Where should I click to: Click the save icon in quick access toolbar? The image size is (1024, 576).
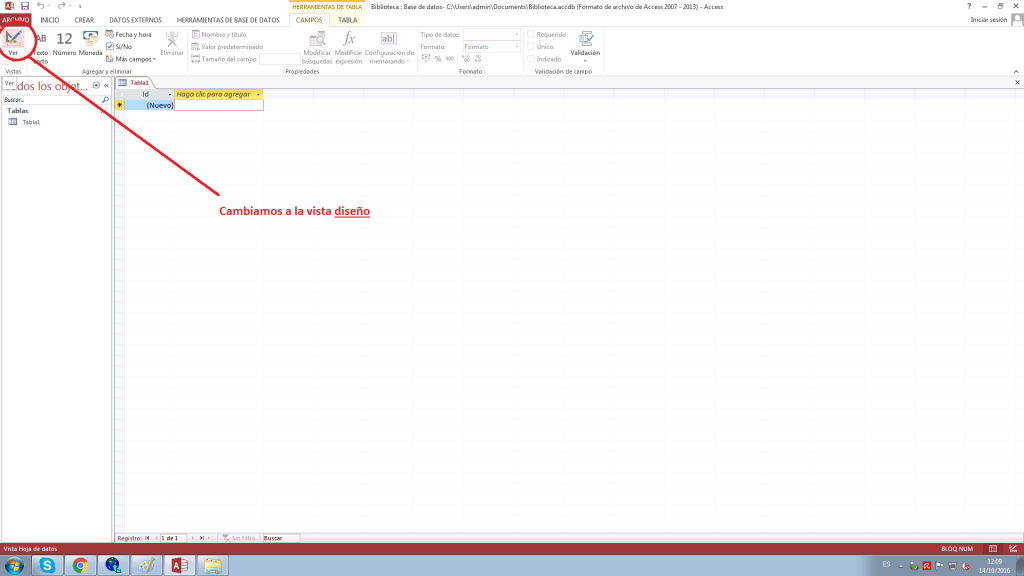coord(25,6)
